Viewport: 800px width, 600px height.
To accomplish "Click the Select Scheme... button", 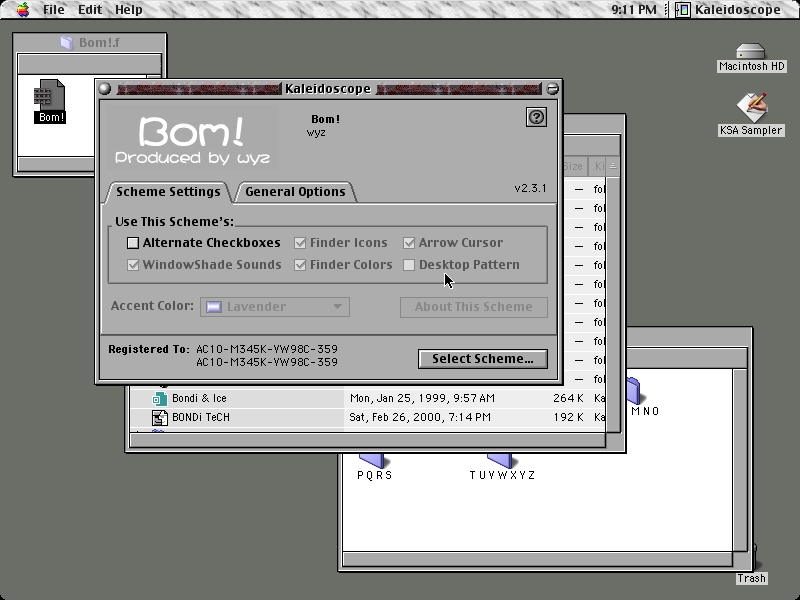I will tap(483, 359).
